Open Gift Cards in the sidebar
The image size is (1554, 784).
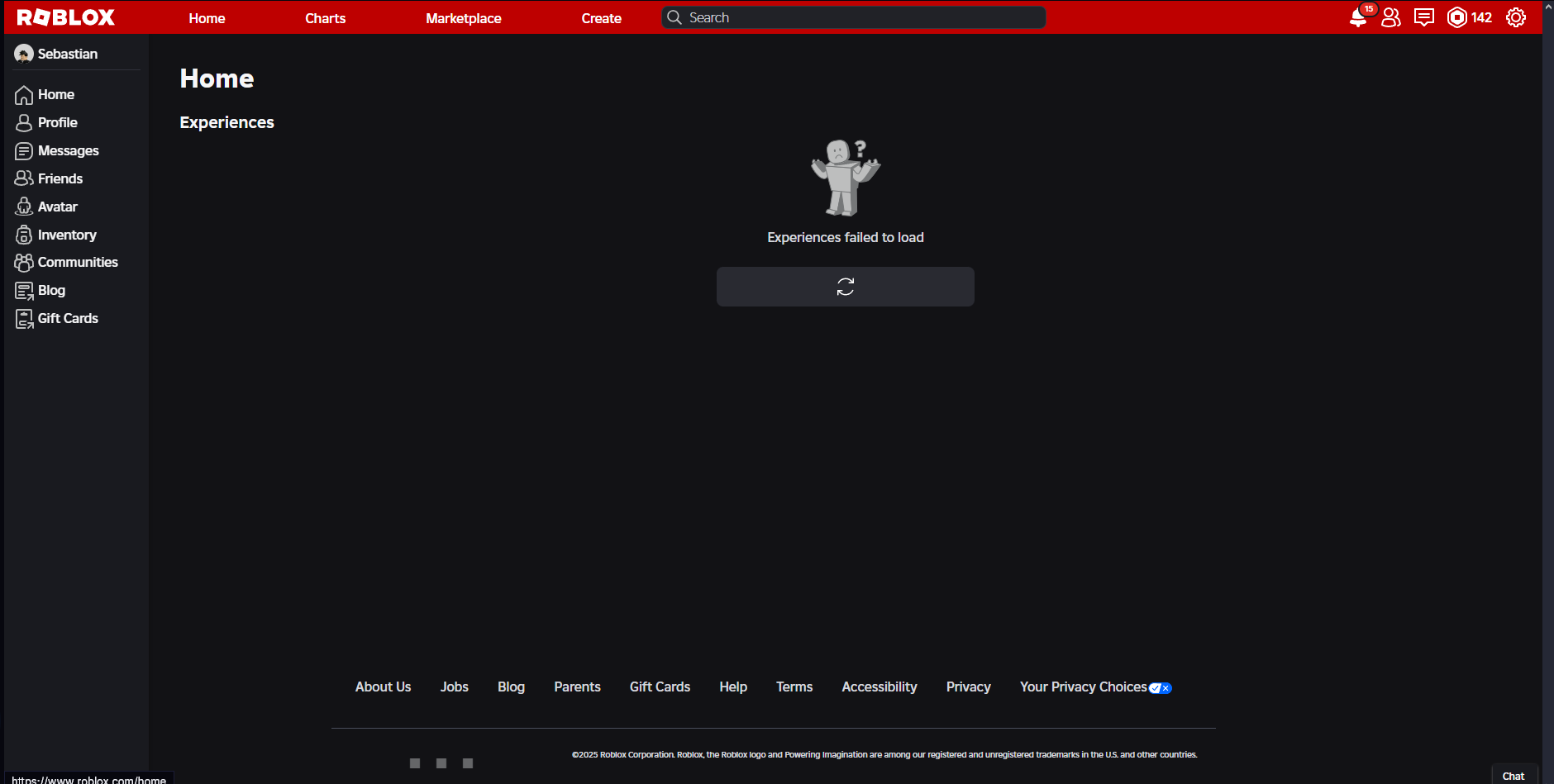click(67, 318)
